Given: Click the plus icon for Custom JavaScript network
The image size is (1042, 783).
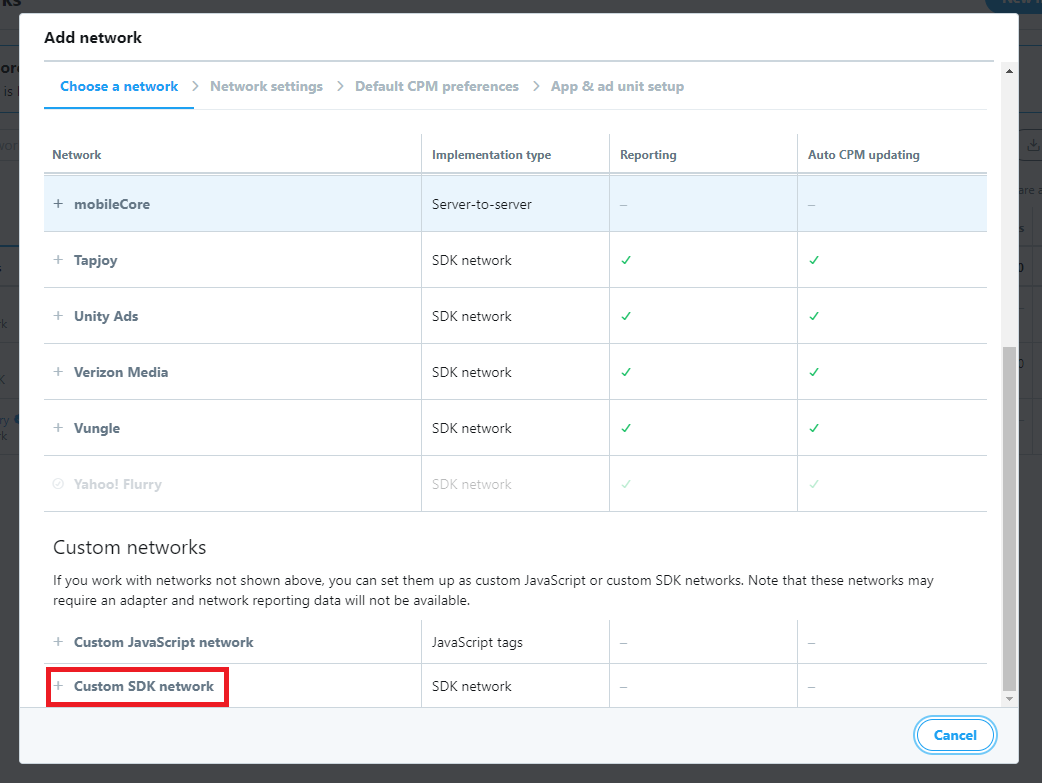Looking at the screenshot, I should coord(58,642).
